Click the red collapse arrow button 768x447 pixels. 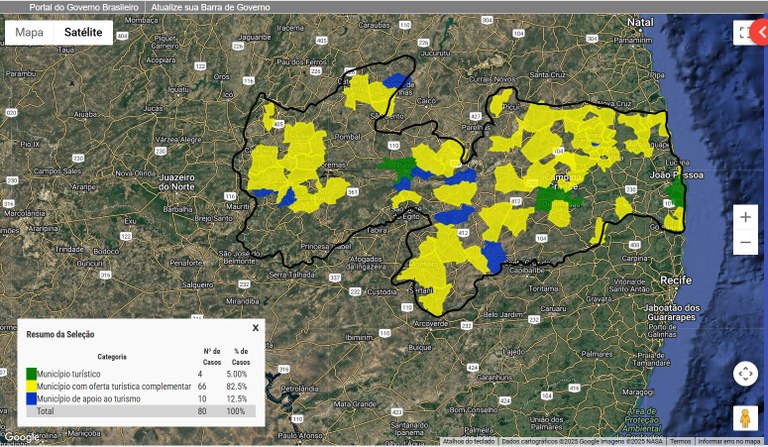point(760,33)
